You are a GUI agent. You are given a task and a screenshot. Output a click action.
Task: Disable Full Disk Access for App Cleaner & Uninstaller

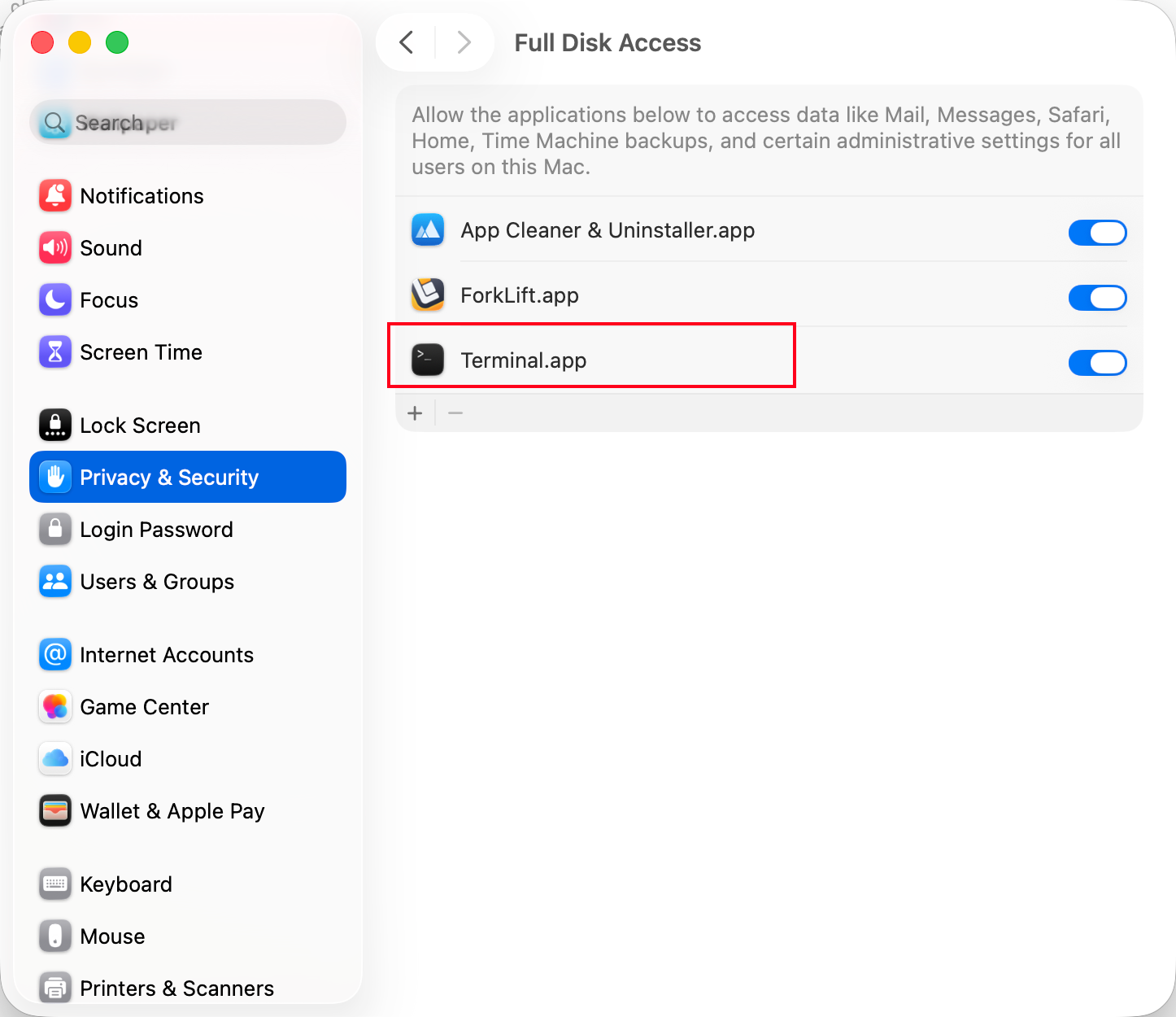coord(1097,233)
